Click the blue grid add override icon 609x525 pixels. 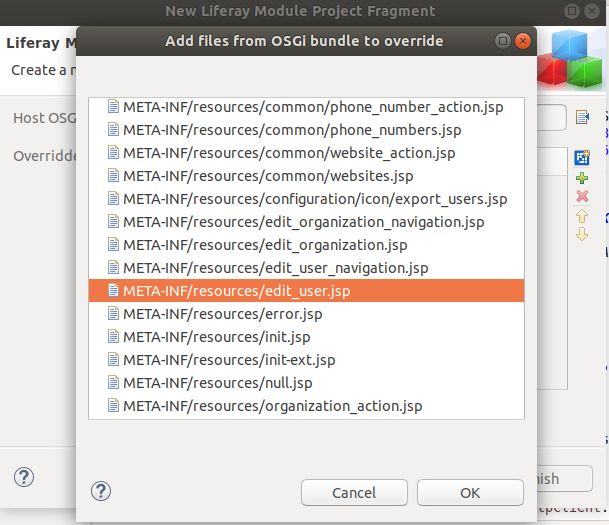582,158
